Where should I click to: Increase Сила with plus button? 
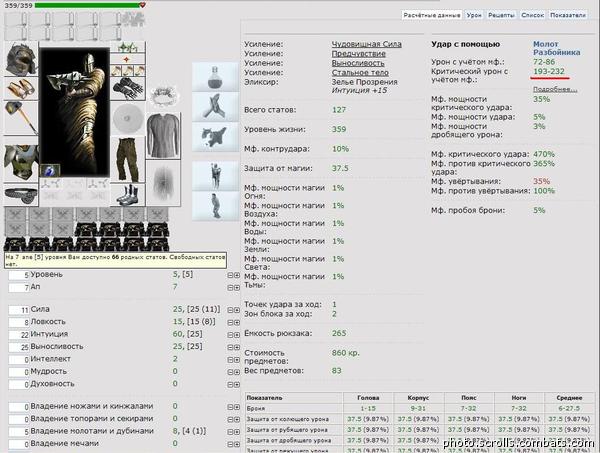pyautogui.click(x=237, y=310)
